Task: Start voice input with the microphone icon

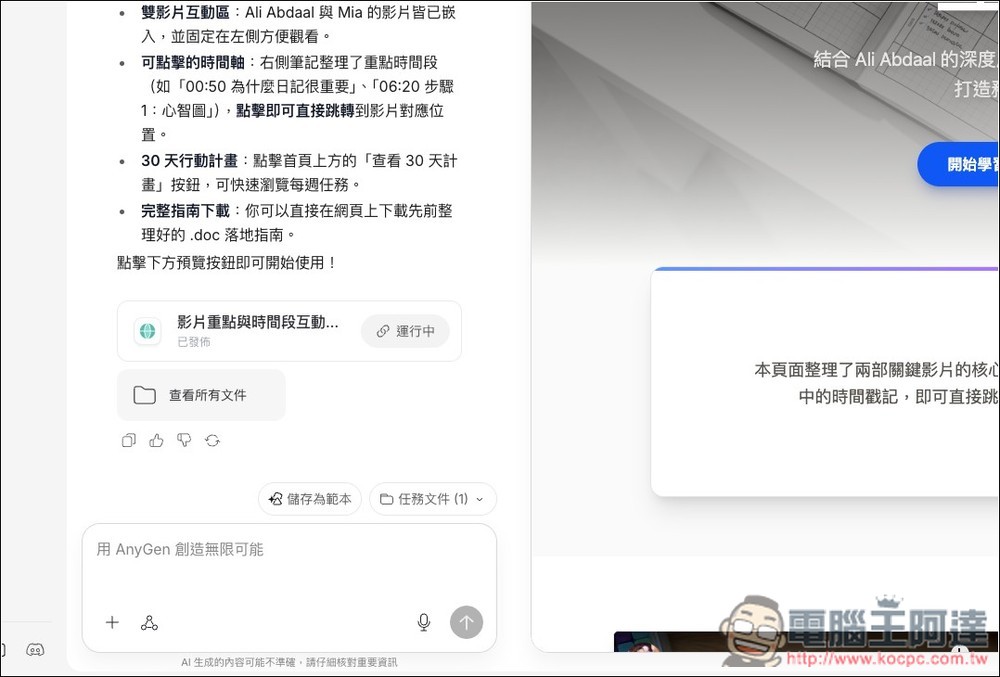Action: [423, 622]
